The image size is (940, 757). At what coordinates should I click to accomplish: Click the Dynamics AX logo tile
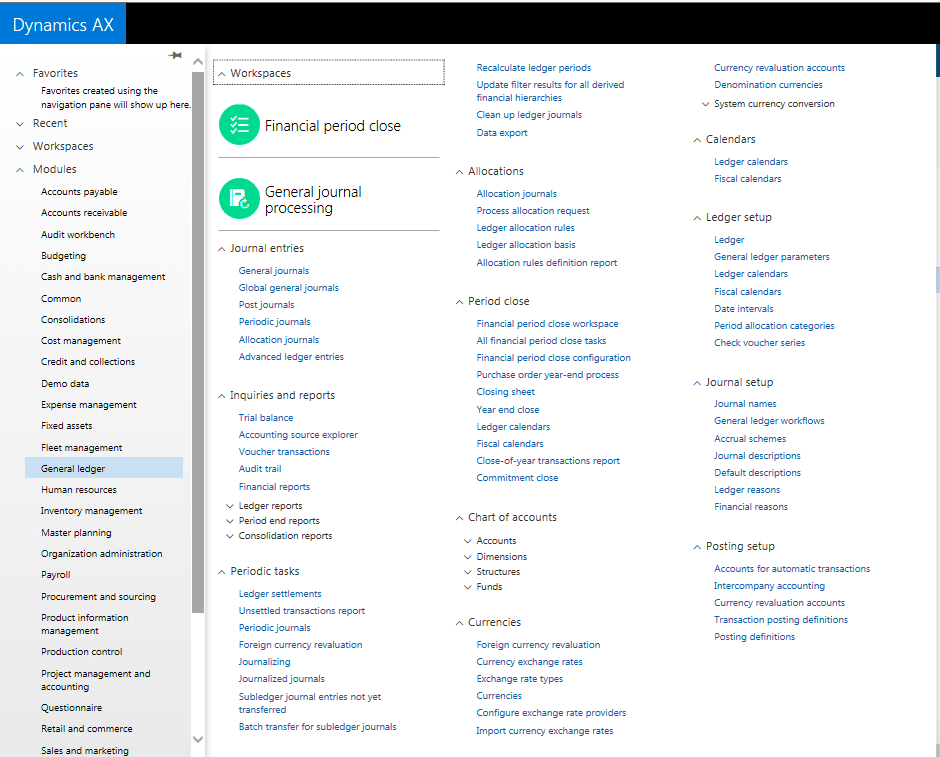tap(63, 25)
